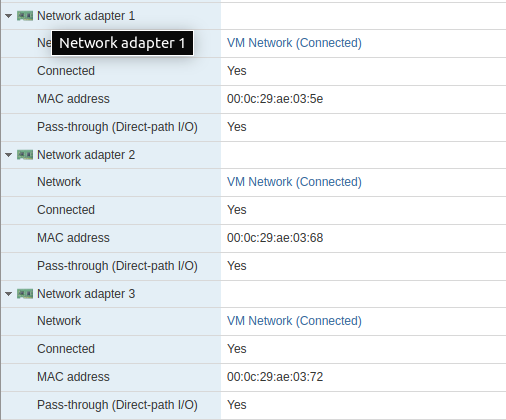
Task: Click MAC address value 00:0c:29:ae:03:5e
Action: point(275,99)
